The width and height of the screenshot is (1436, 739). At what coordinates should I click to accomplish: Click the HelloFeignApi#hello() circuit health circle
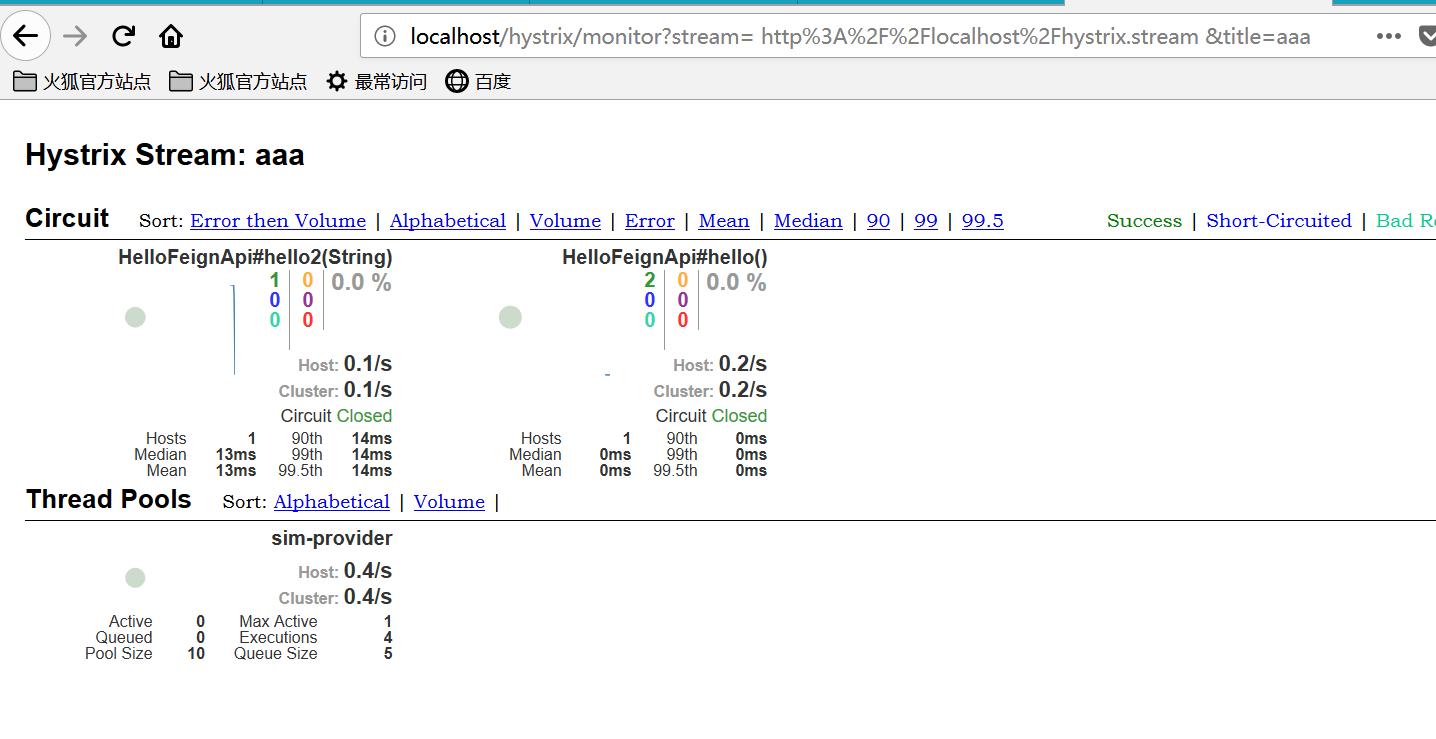[x=510, y=317]
